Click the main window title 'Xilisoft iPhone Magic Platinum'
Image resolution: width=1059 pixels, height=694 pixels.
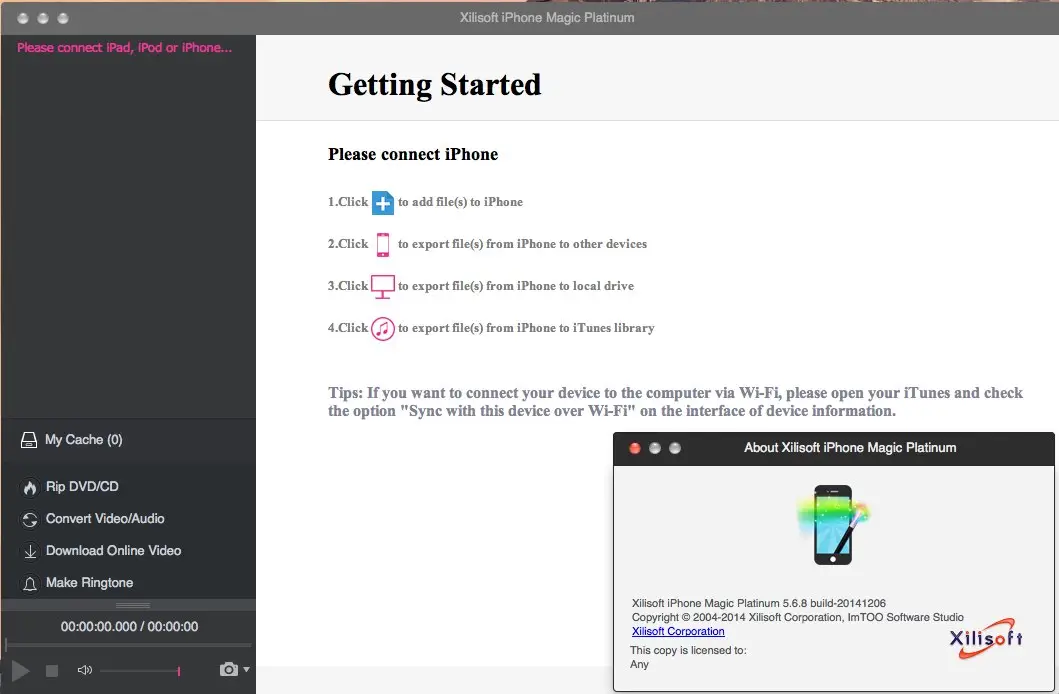547,18
